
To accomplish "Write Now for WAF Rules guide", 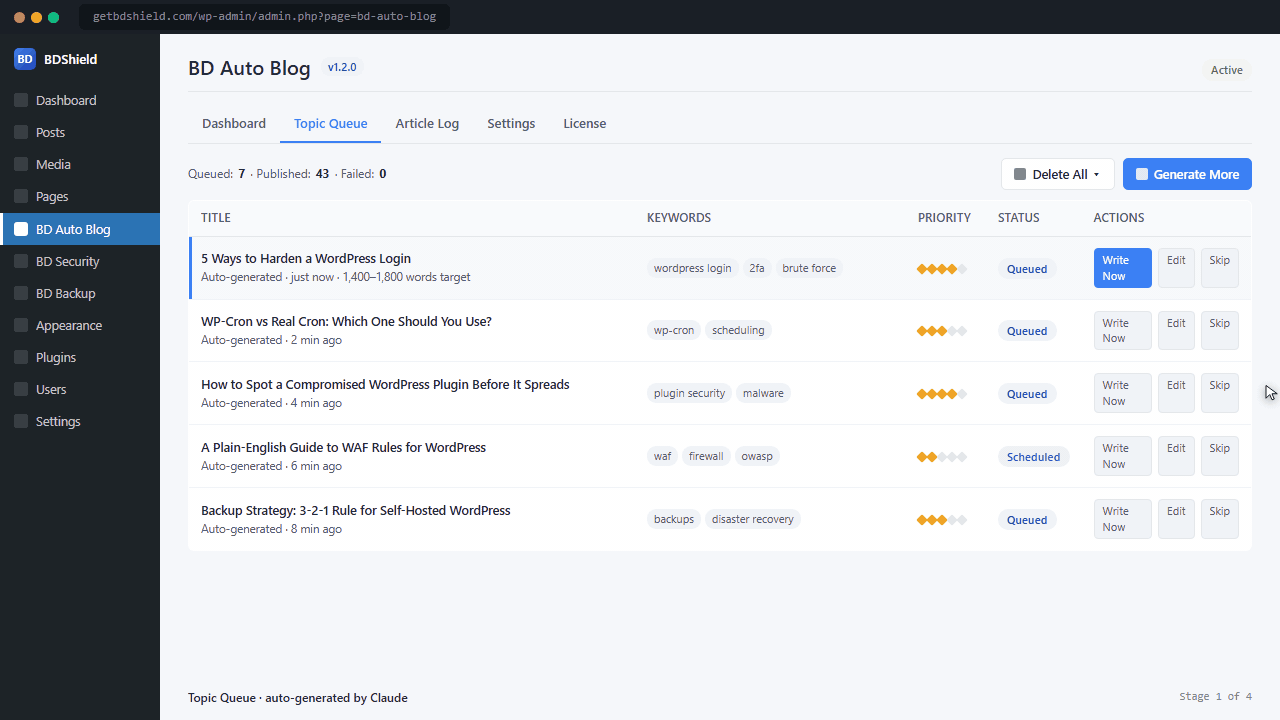I will coord(1123,456).
